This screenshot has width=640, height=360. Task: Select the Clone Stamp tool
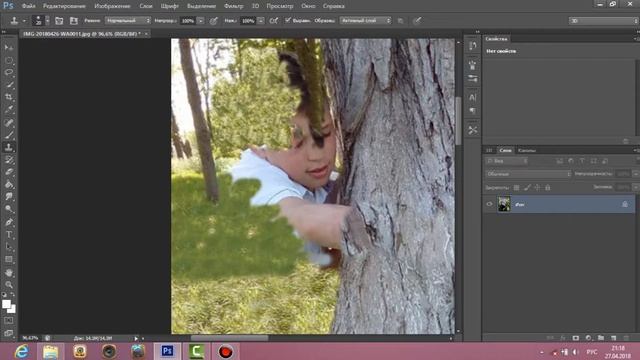tap(9, 147)
